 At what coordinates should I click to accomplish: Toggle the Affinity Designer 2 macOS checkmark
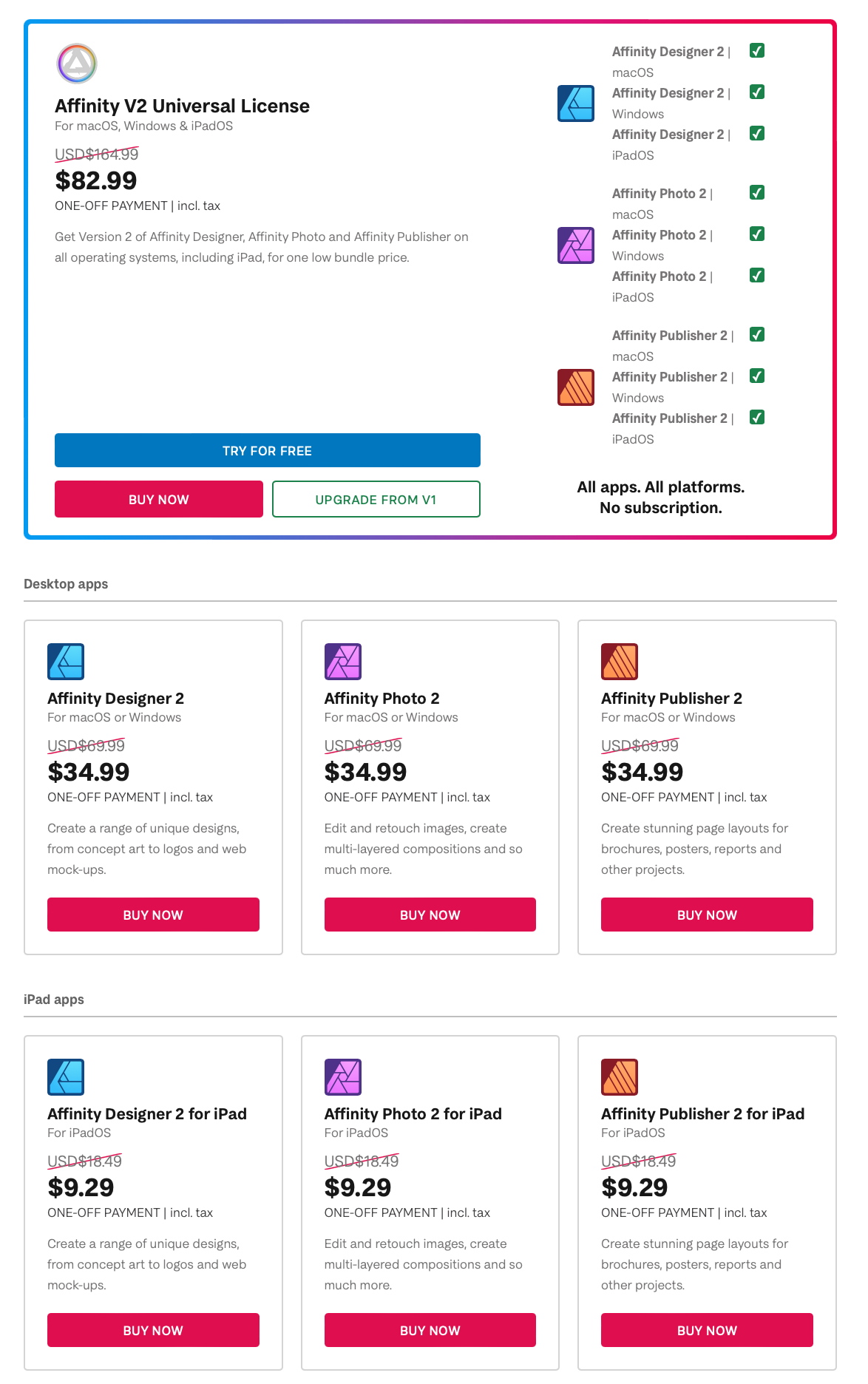756,50
